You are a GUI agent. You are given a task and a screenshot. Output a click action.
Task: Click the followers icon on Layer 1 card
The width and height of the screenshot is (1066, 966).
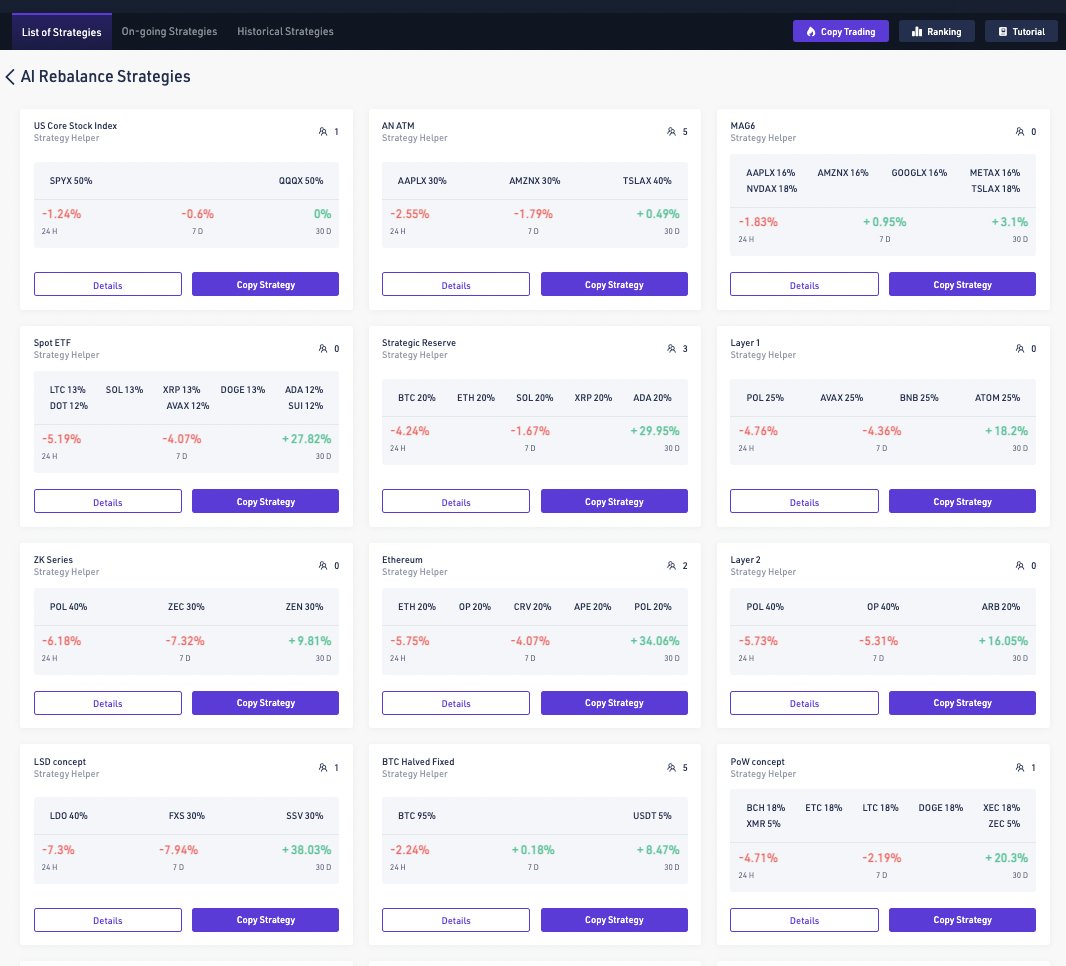(1020, 348)
